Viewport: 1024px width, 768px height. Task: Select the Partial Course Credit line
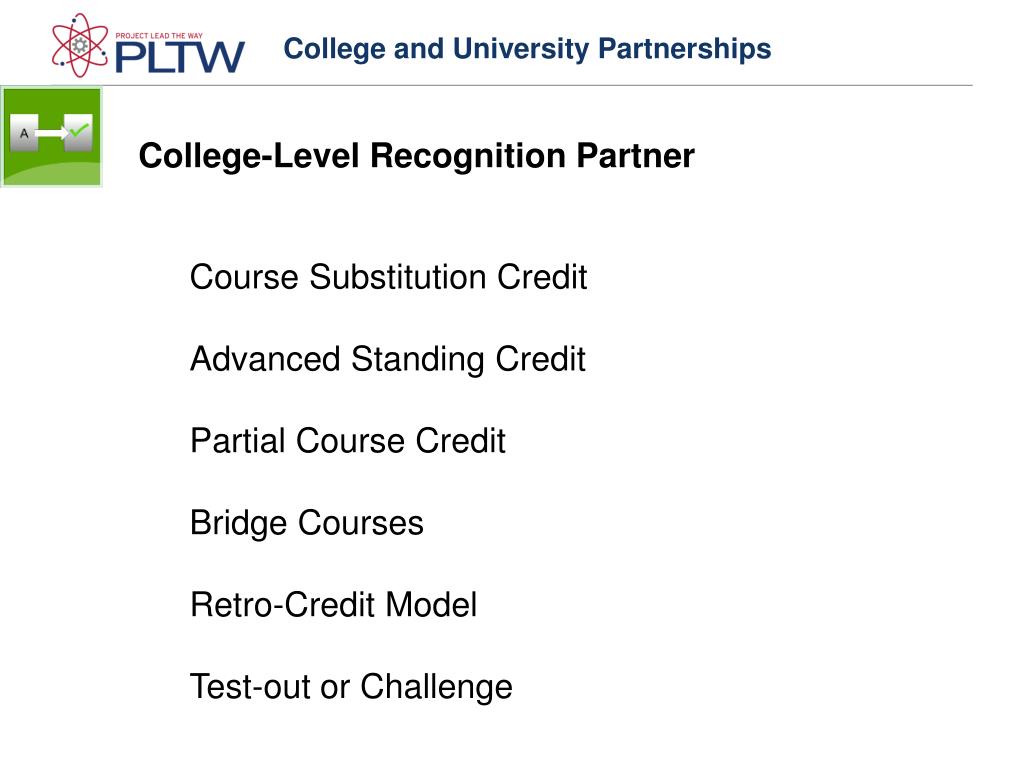(x=347, y=441)
